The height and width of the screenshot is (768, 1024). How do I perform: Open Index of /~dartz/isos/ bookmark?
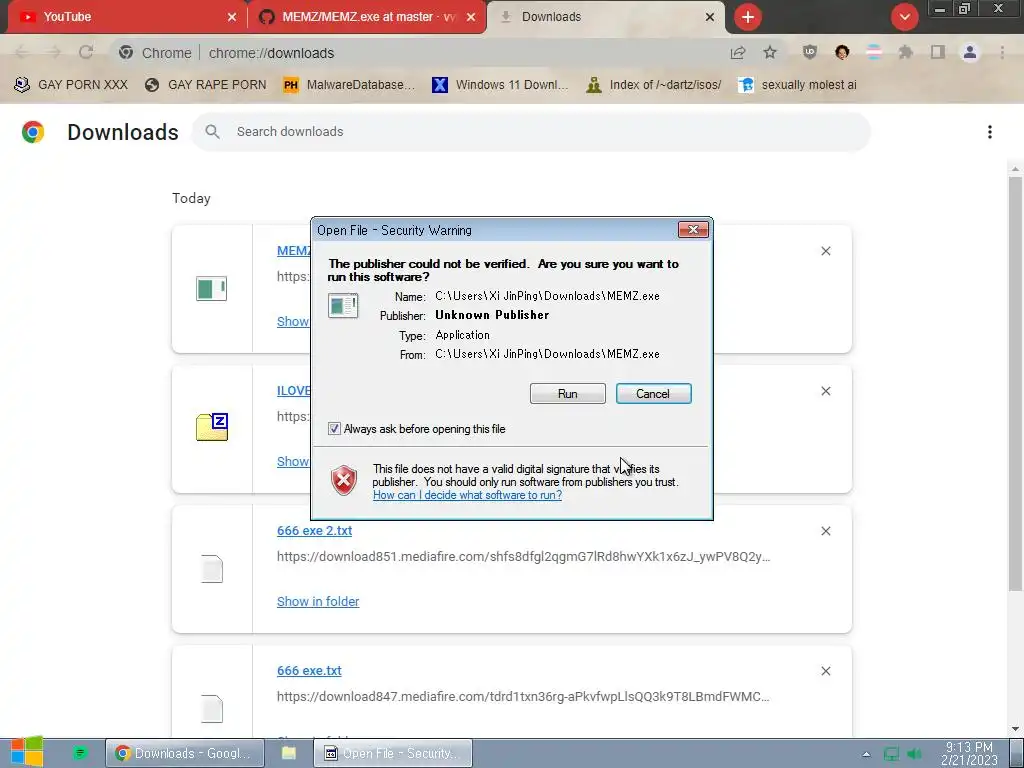pos(654,85)
